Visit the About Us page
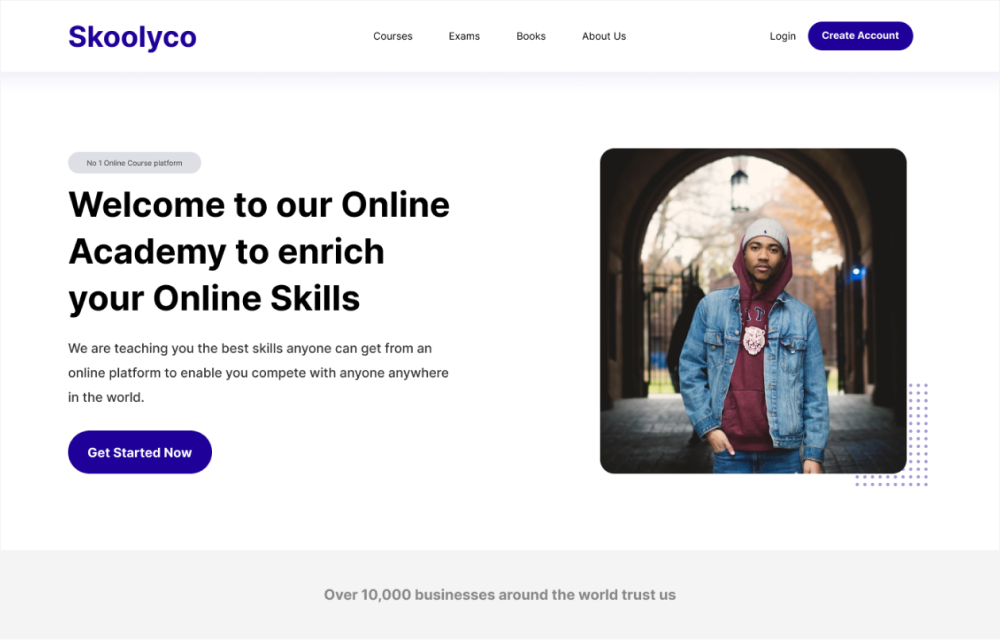The width and height of the screenshot is (1000, 640). click(x=604, y=36)
